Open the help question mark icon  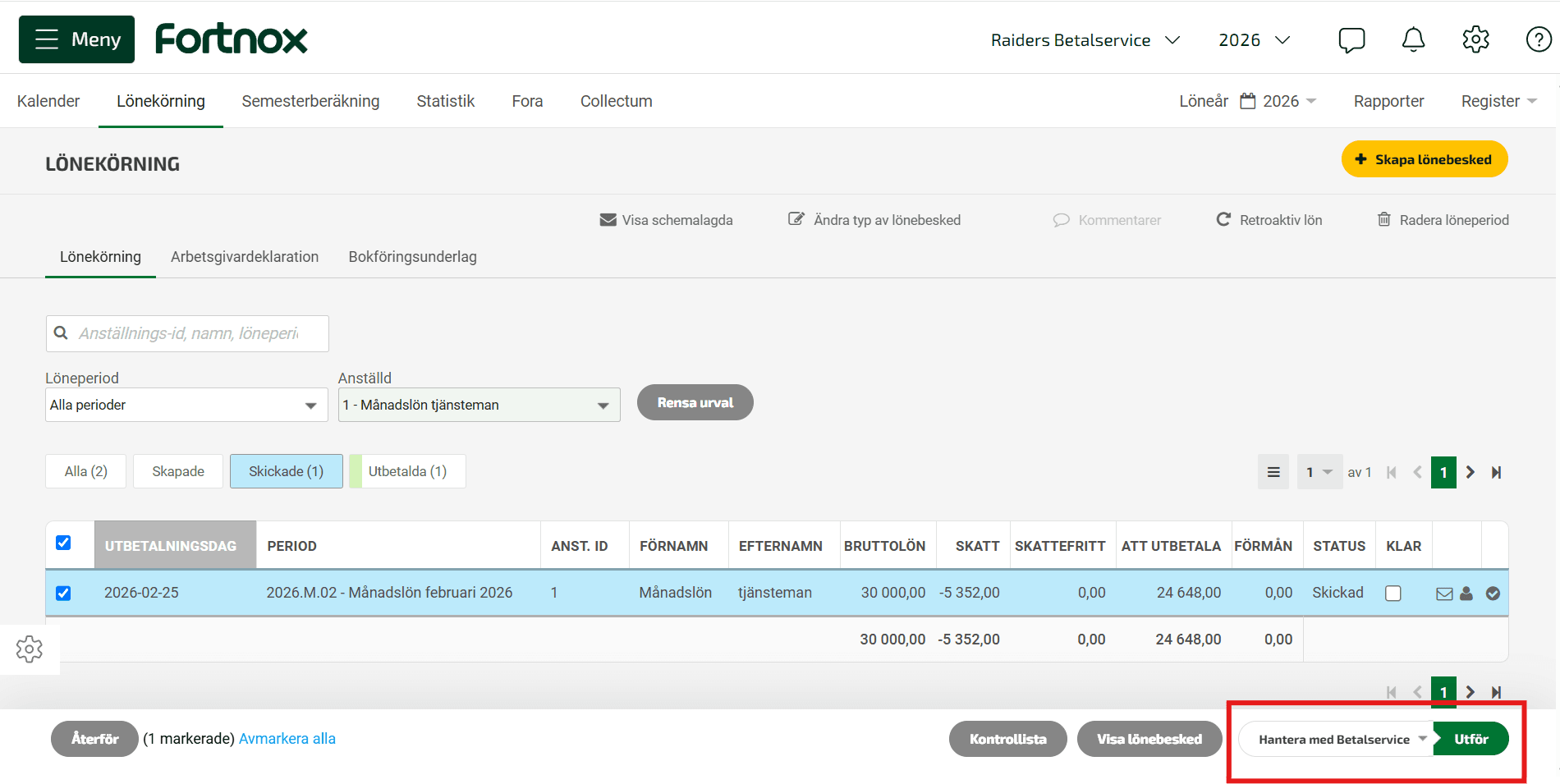1538,39
